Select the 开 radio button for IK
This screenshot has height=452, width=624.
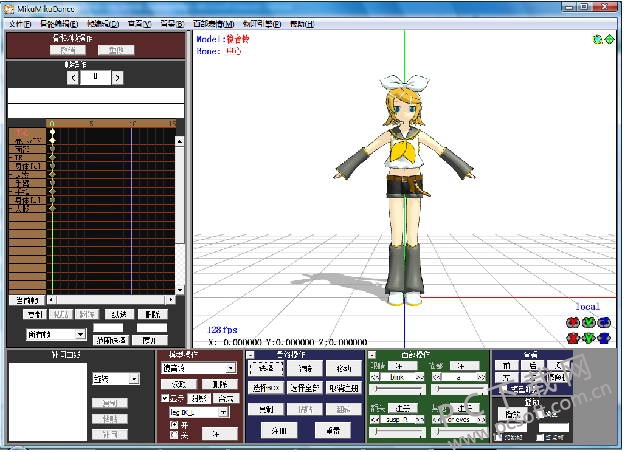174,425
